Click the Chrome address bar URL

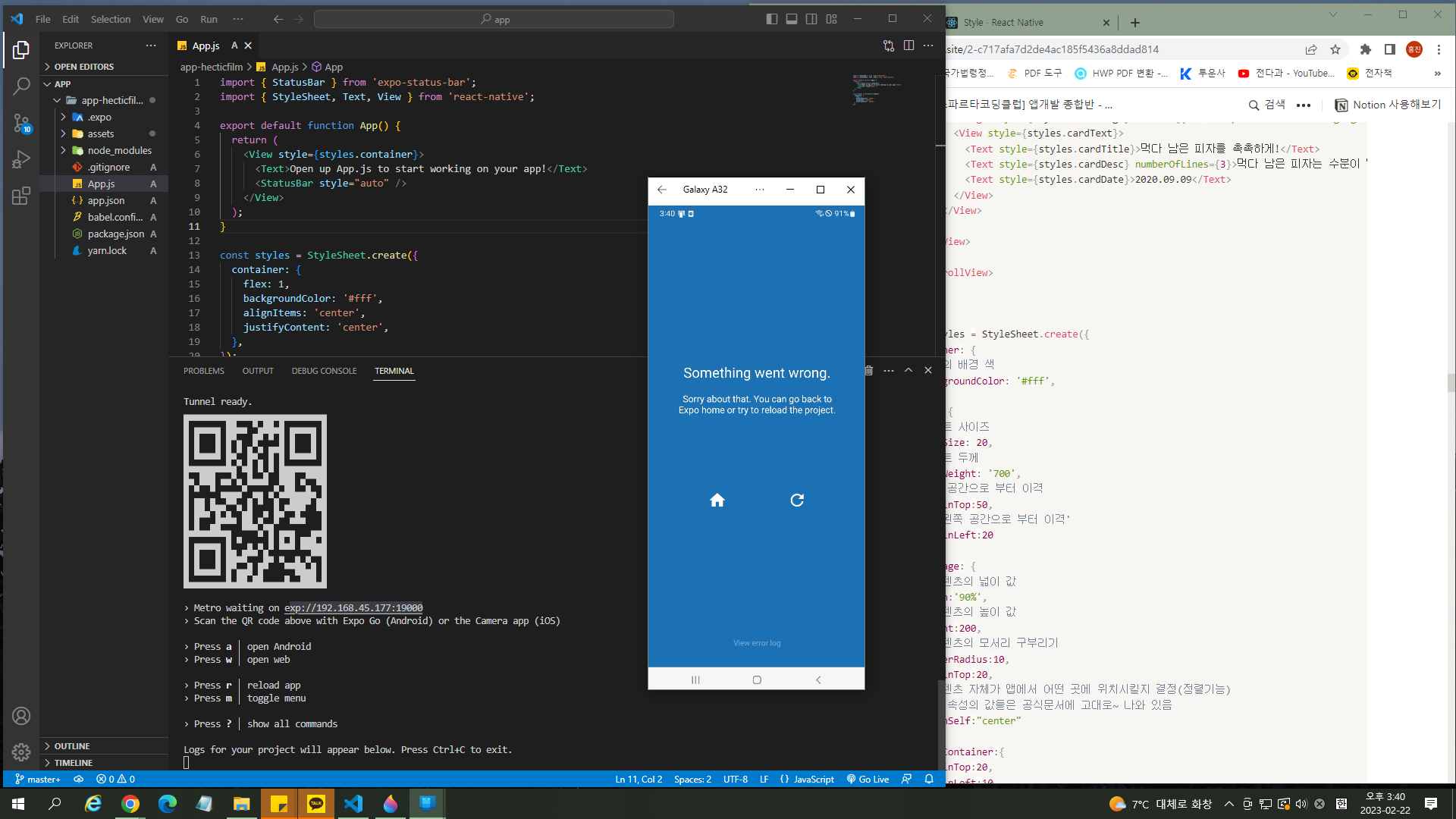[x=1053, y=49]
